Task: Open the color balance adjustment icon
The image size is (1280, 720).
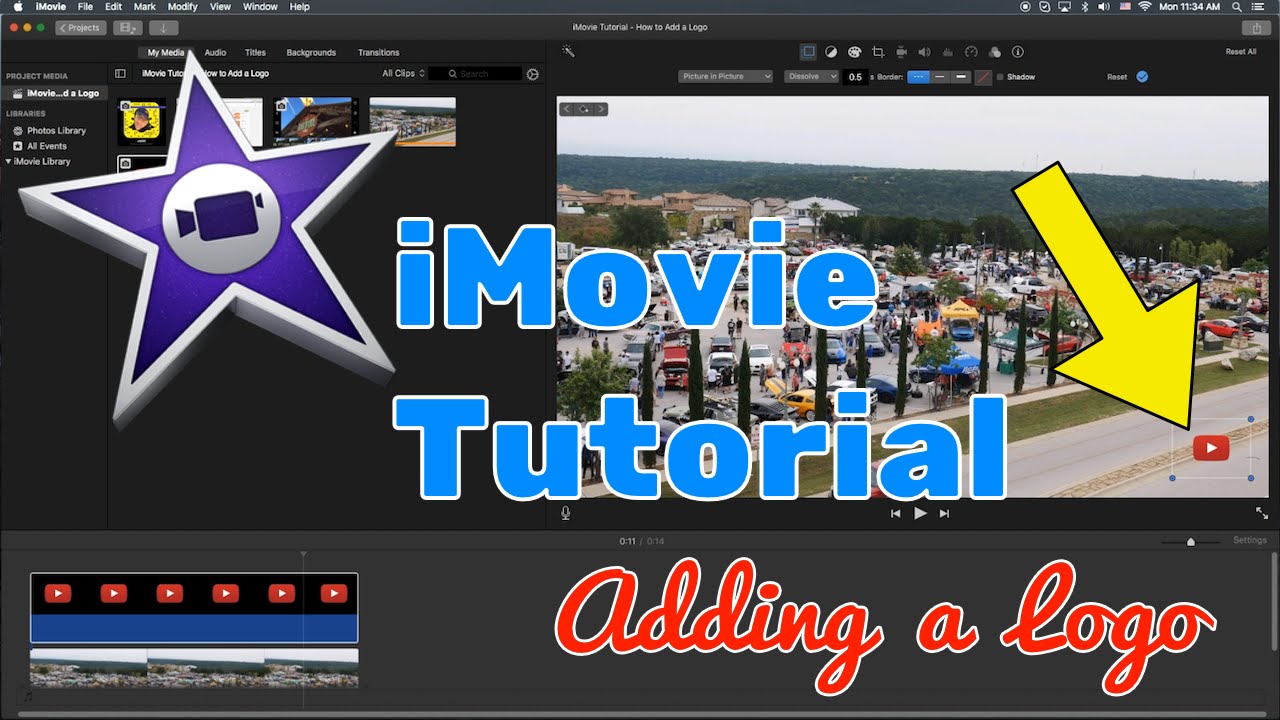Action: 832,52
